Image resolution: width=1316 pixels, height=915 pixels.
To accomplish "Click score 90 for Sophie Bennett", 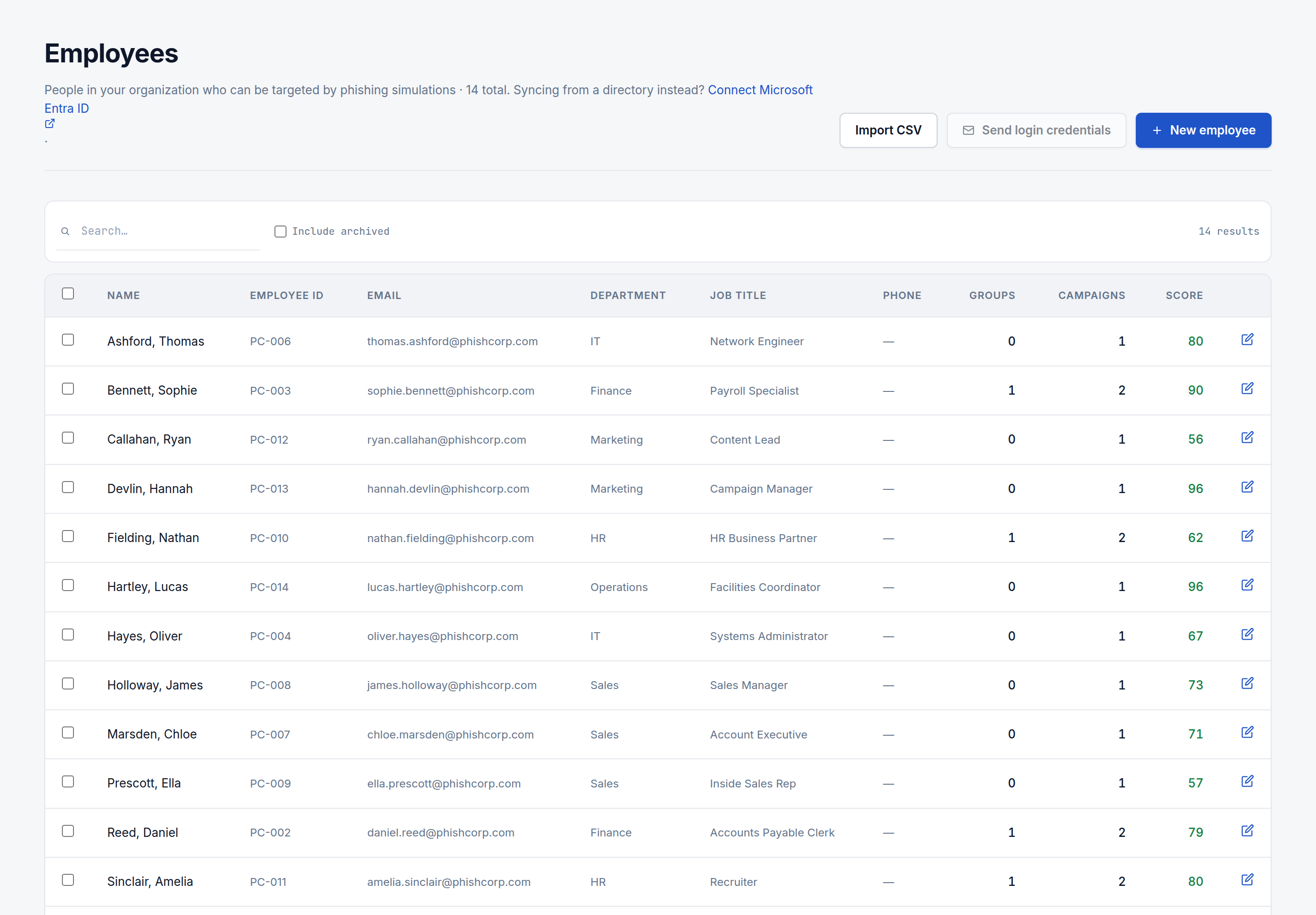I will (1195, 390).
